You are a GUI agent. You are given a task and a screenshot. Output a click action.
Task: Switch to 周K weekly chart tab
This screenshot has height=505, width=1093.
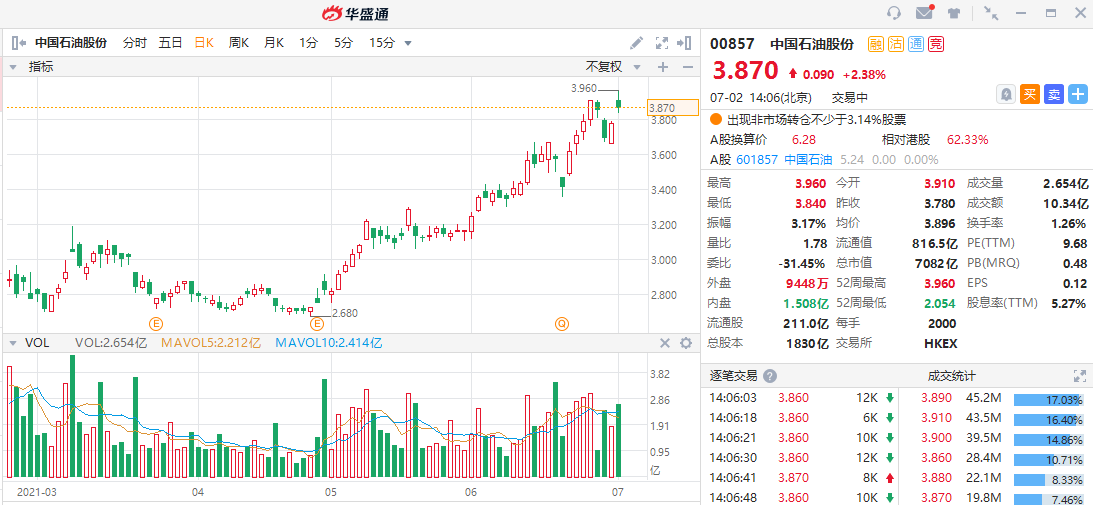(x=238, y=43)
